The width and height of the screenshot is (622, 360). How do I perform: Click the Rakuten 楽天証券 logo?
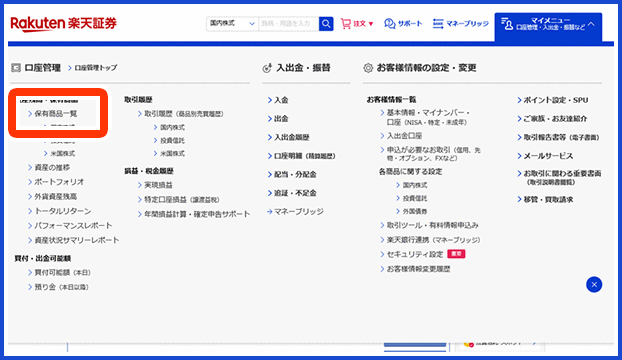(63, 24)
